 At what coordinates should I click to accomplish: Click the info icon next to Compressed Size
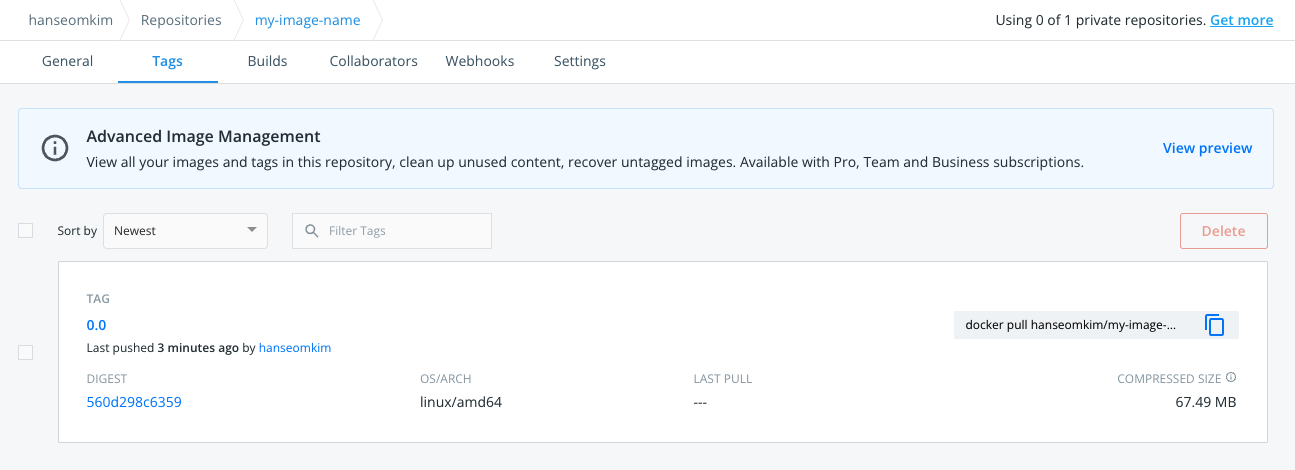(x=1231, y=378)
